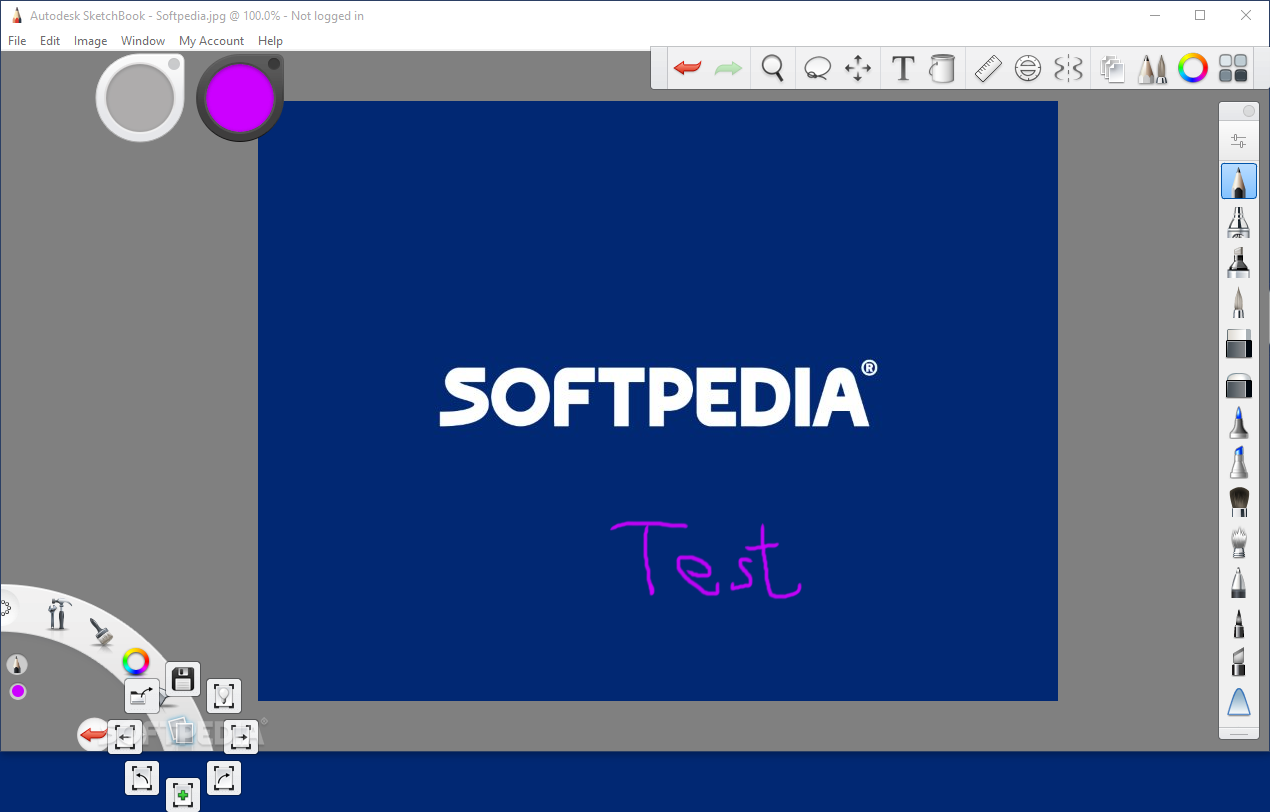Open the Window menu

pos(143,41)
